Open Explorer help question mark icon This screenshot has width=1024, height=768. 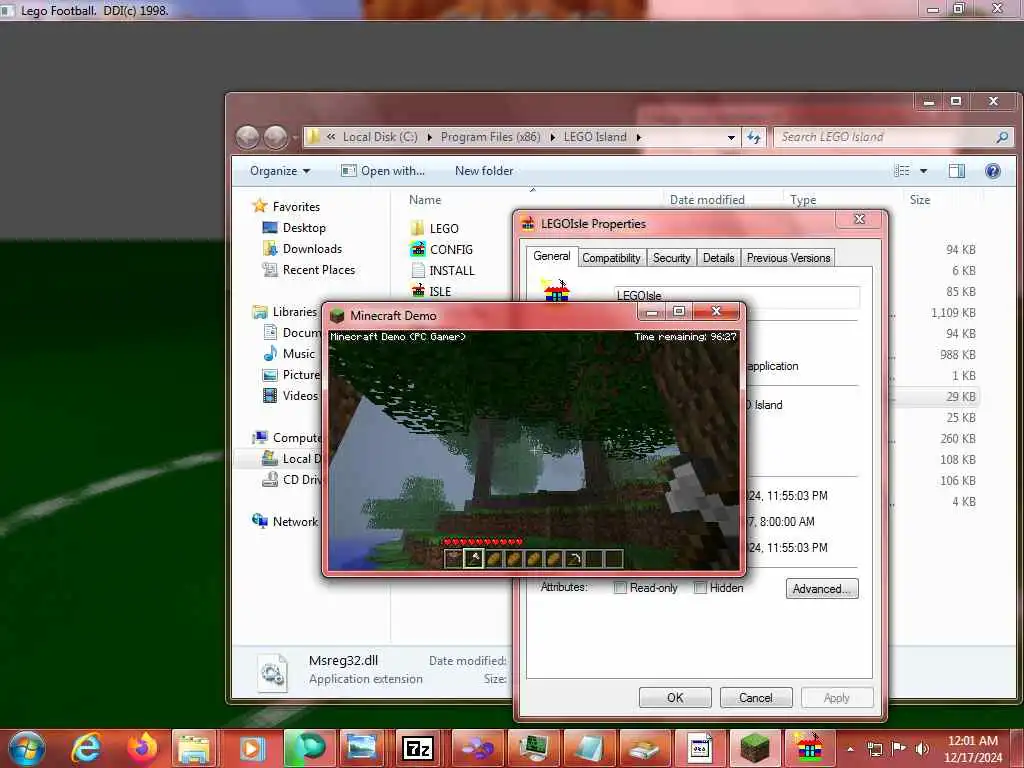pyautogui.click(x=993, y=171)
